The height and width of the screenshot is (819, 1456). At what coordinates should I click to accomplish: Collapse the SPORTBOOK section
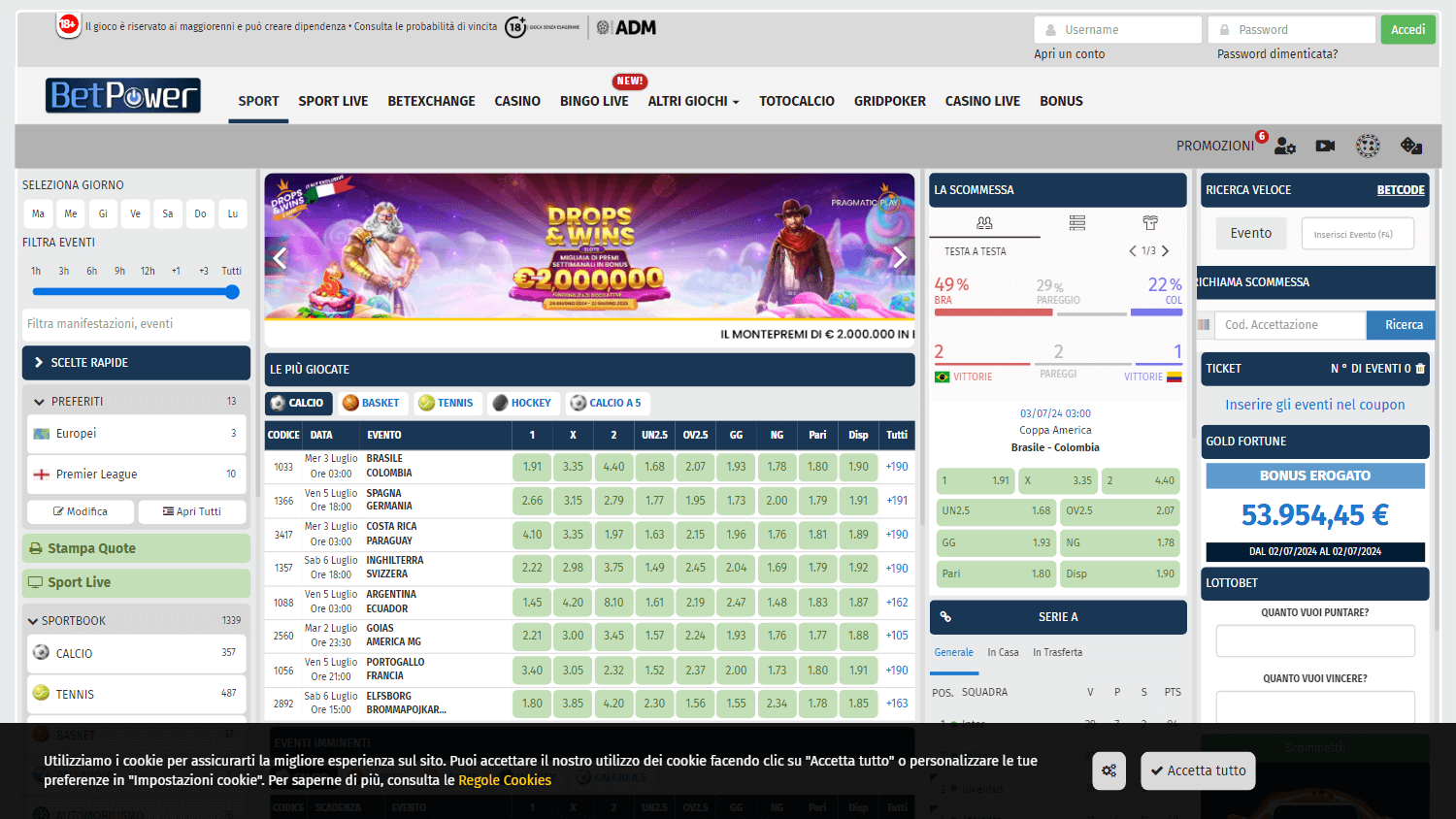33,621
